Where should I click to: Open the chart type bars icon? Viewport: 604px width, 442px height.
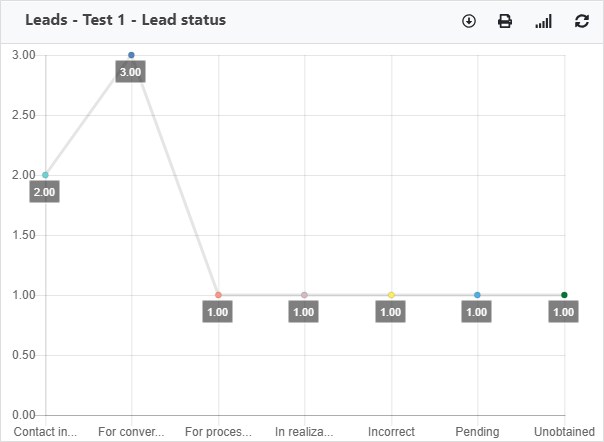[544, 21]
